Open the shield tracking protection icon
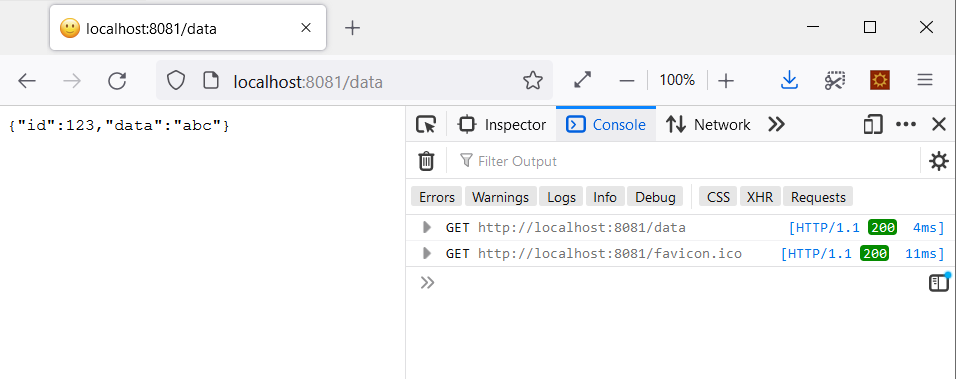The height and width of the screenshot is (379, 956). [176, 80]
